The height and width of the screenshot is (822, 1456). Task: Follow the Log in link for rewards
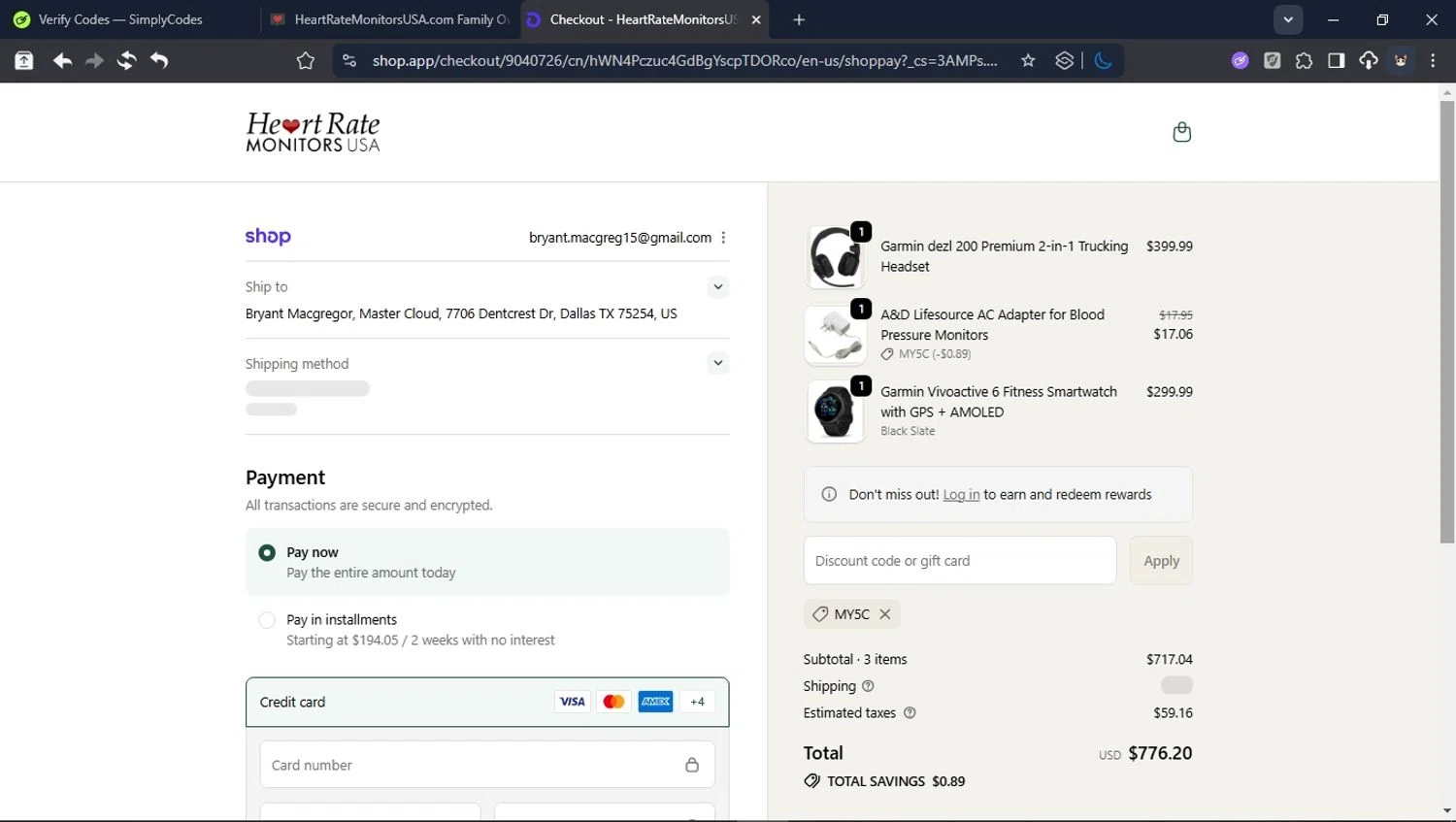[x=961, y=494]
